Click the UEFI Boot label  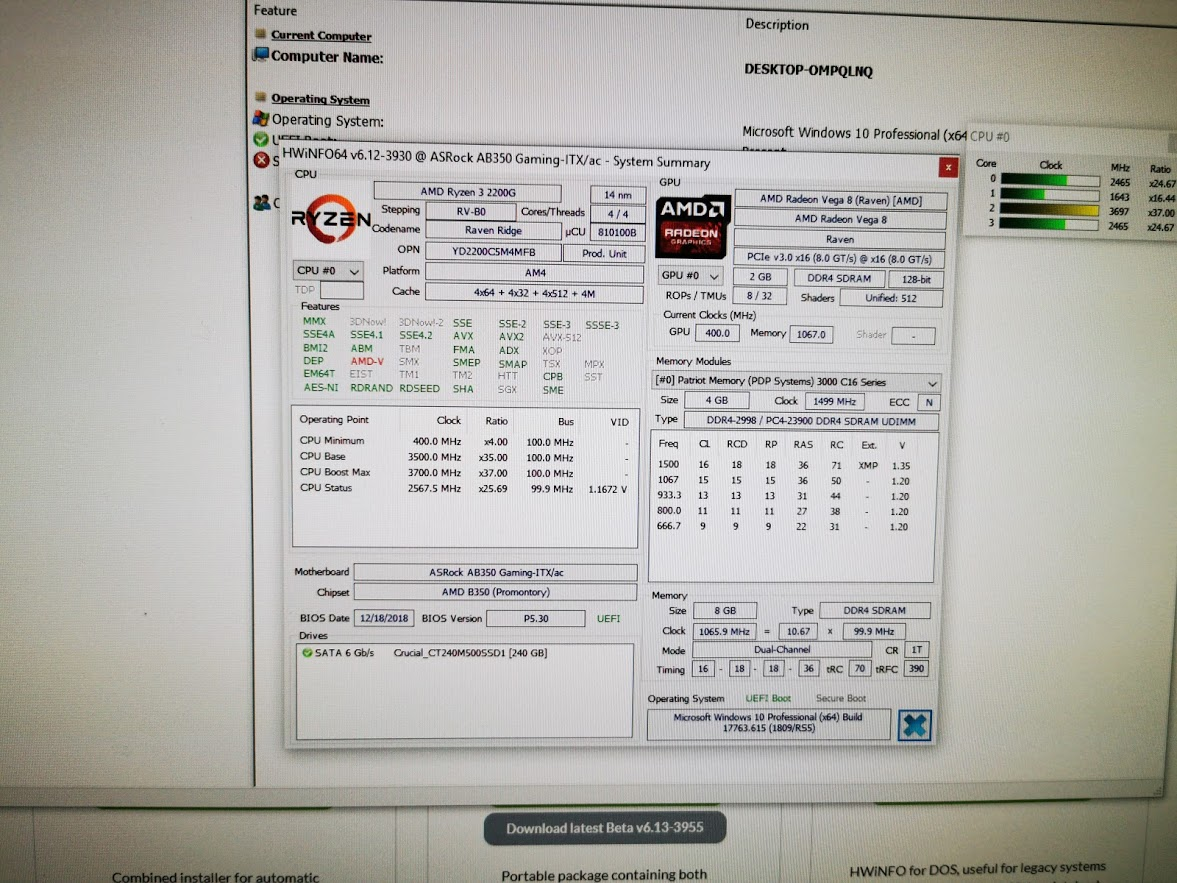coord(767,698)
